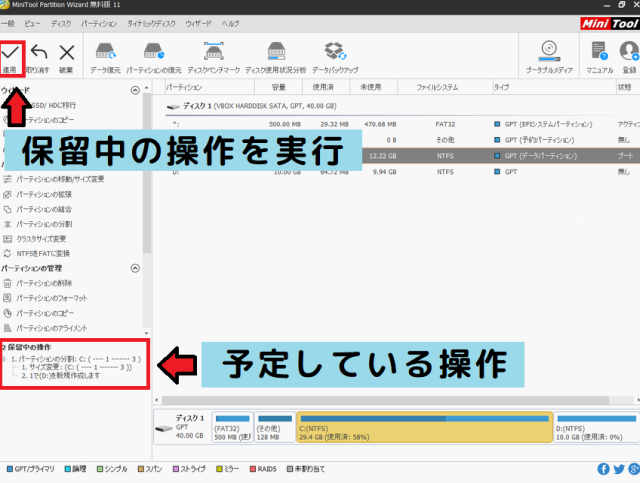This screenshot has width=640, height=483.
Task: Collapse the ウィザード section chevron
Action: click(135, 90)
